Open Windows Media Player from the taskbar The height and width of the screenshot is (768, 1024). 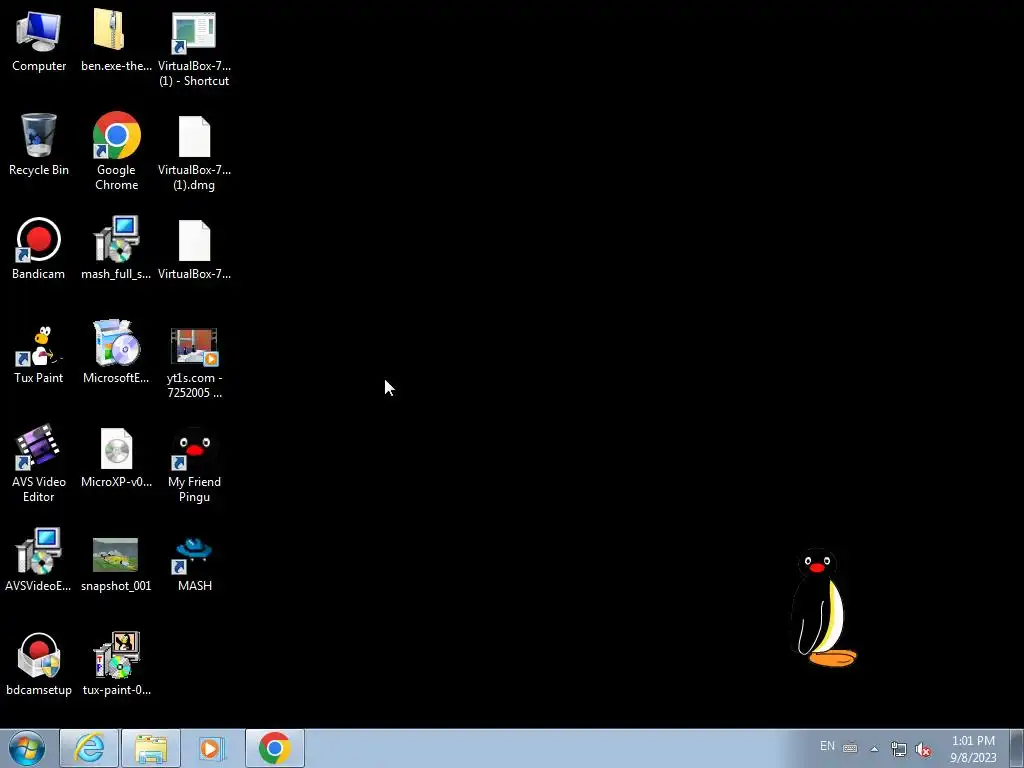tap(211, 748)
